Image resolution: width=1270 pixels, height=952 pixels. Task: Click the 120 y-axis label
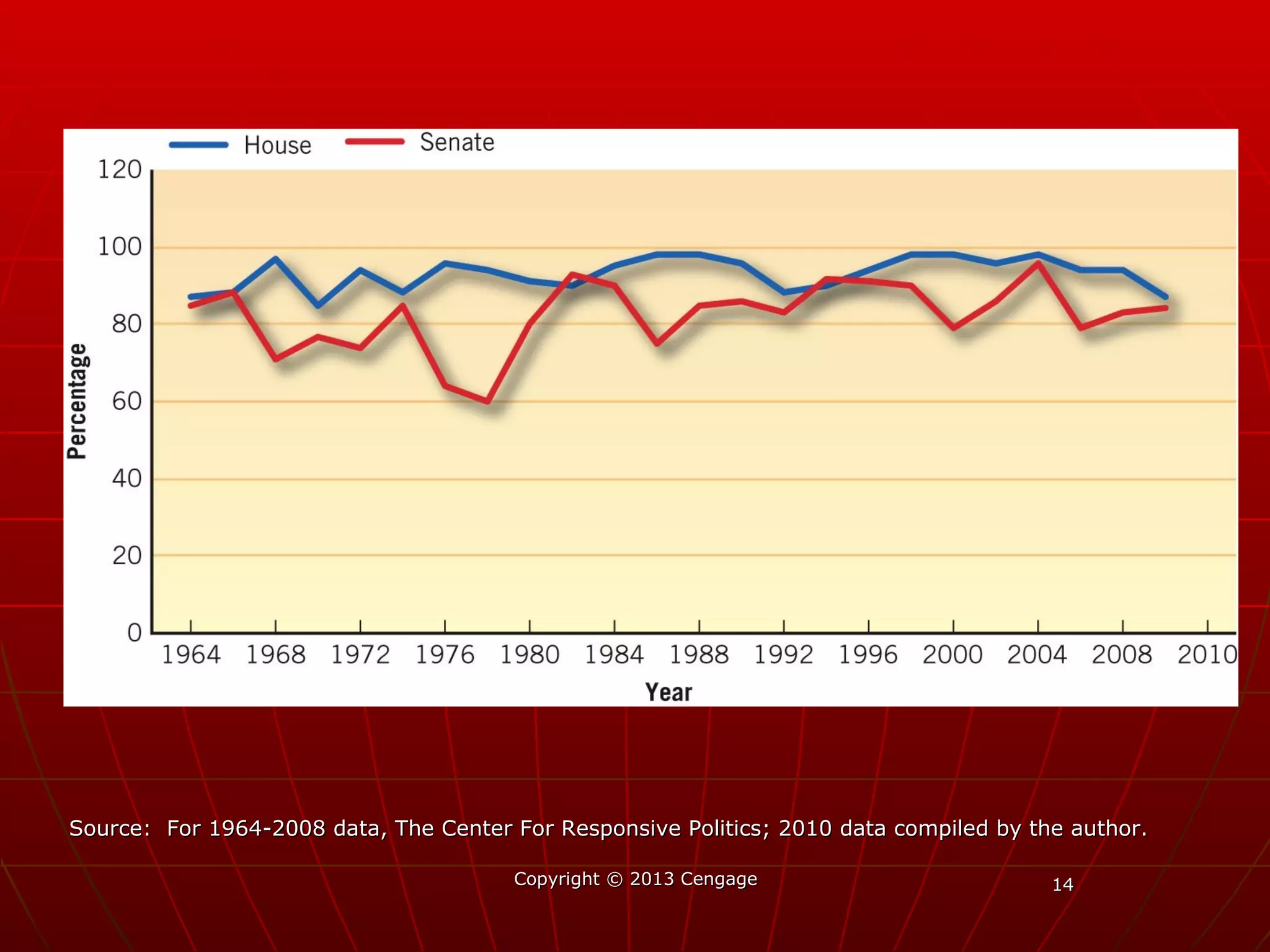point(120,170)
